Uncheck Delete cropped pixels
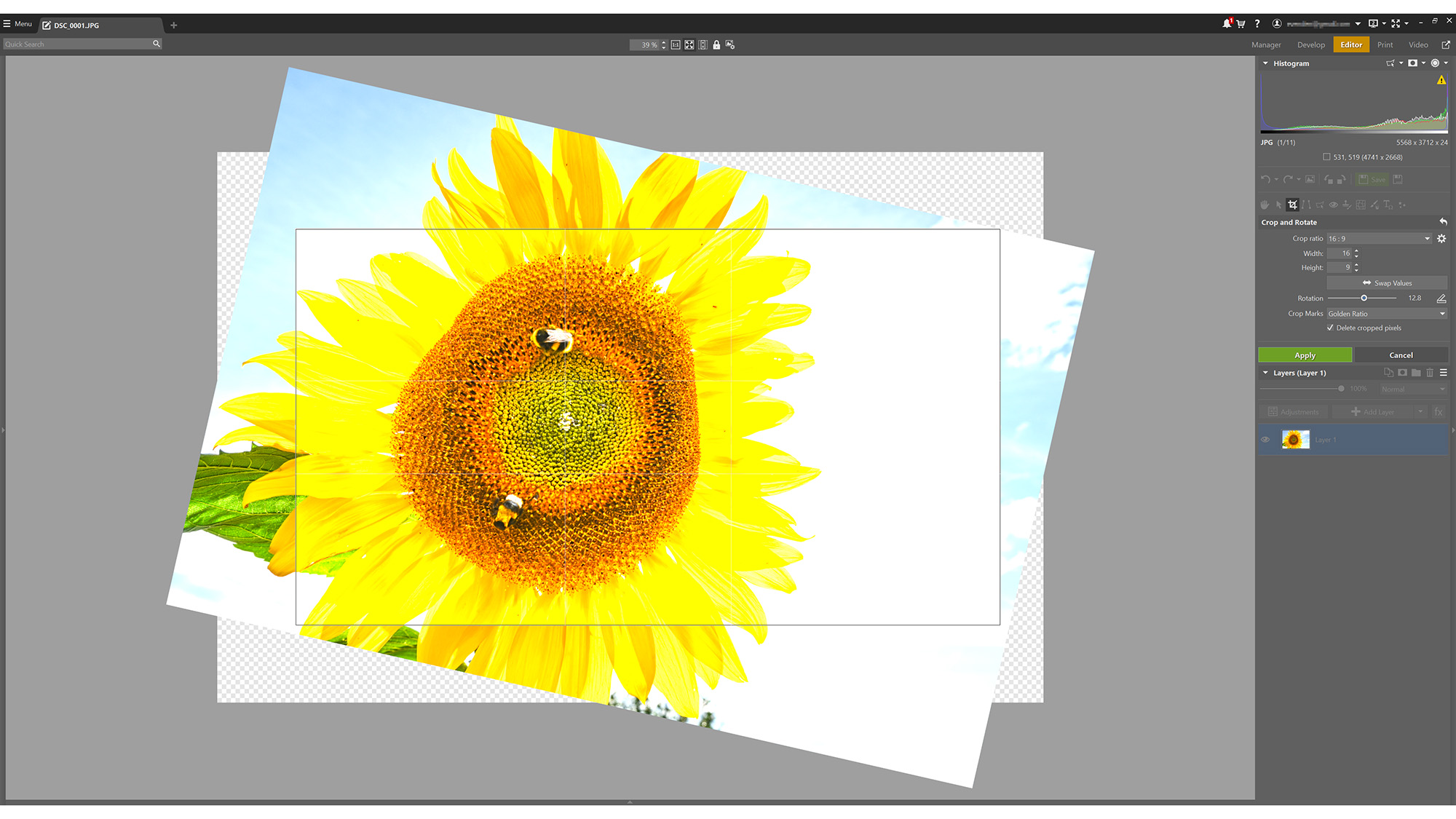This screenshot has width=1456, height=819. click(x=1331, y=328)
